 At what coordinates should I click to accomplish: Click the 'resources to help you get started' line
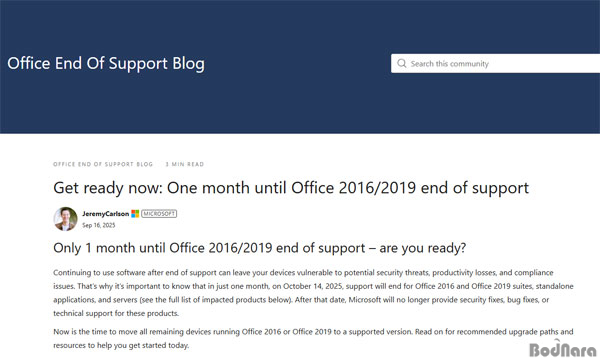click(x=121, y=345)
